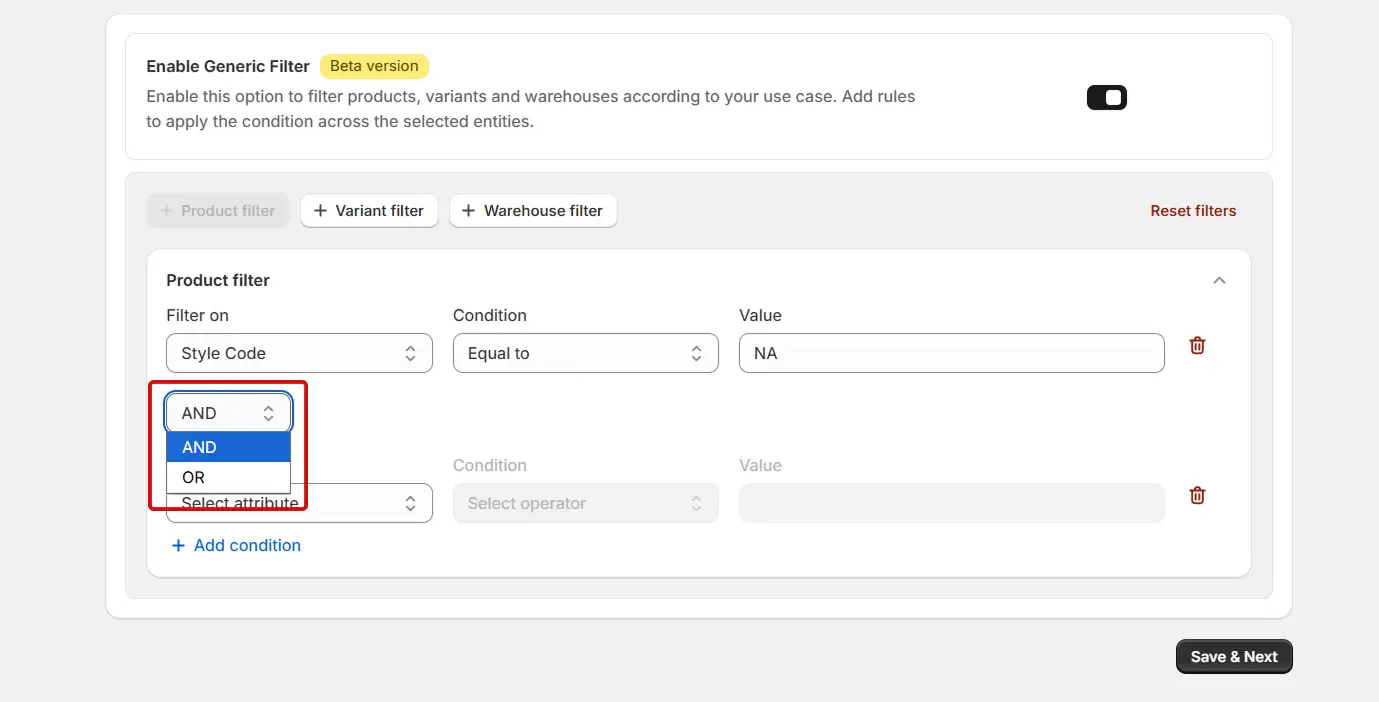Viewport: 1379px width, 702px height.
Task: Add a Variant filter
Action: (x=369, y=211)
